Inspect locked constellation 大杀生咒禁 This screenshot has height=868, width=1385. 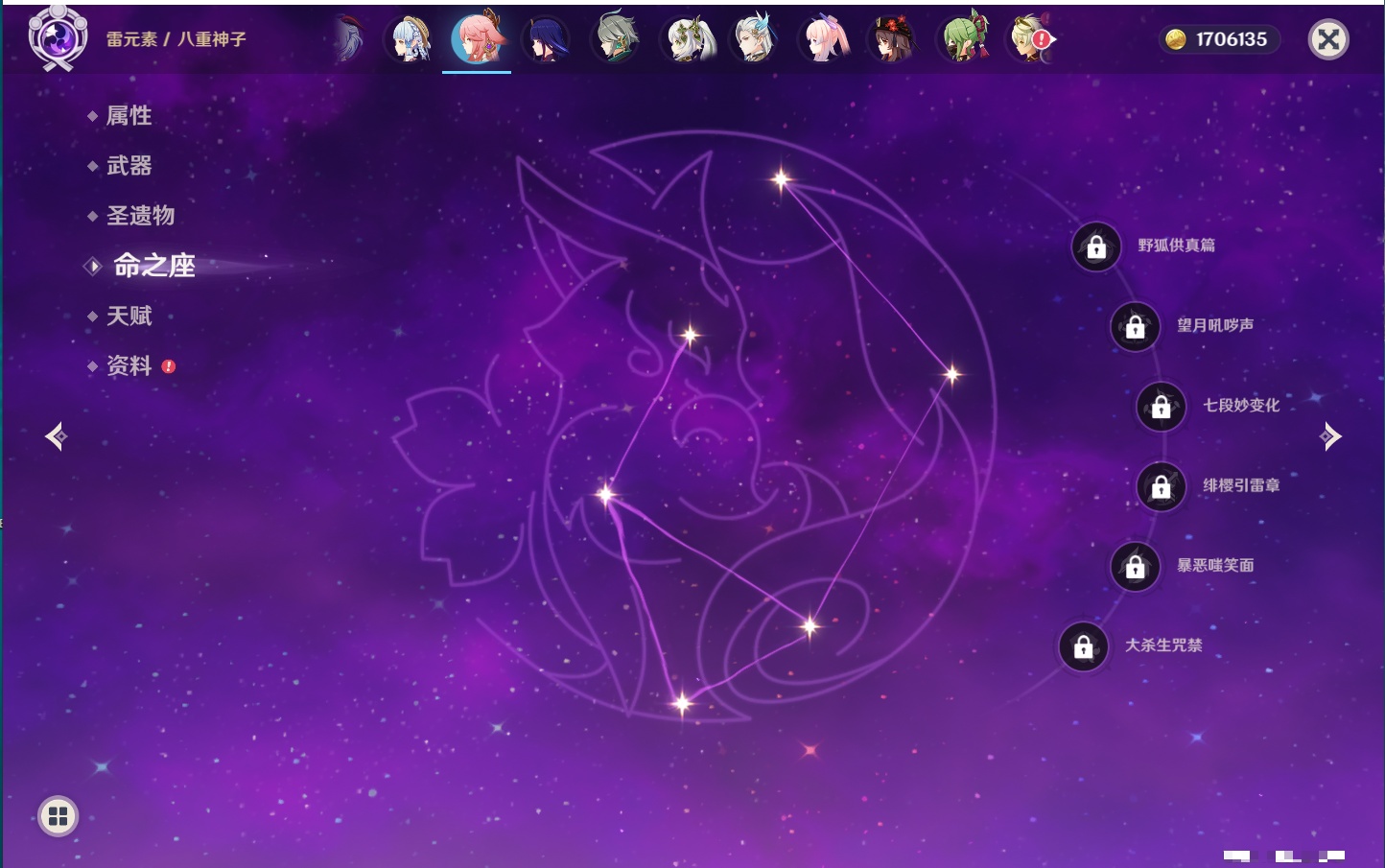pos(1083,647)
